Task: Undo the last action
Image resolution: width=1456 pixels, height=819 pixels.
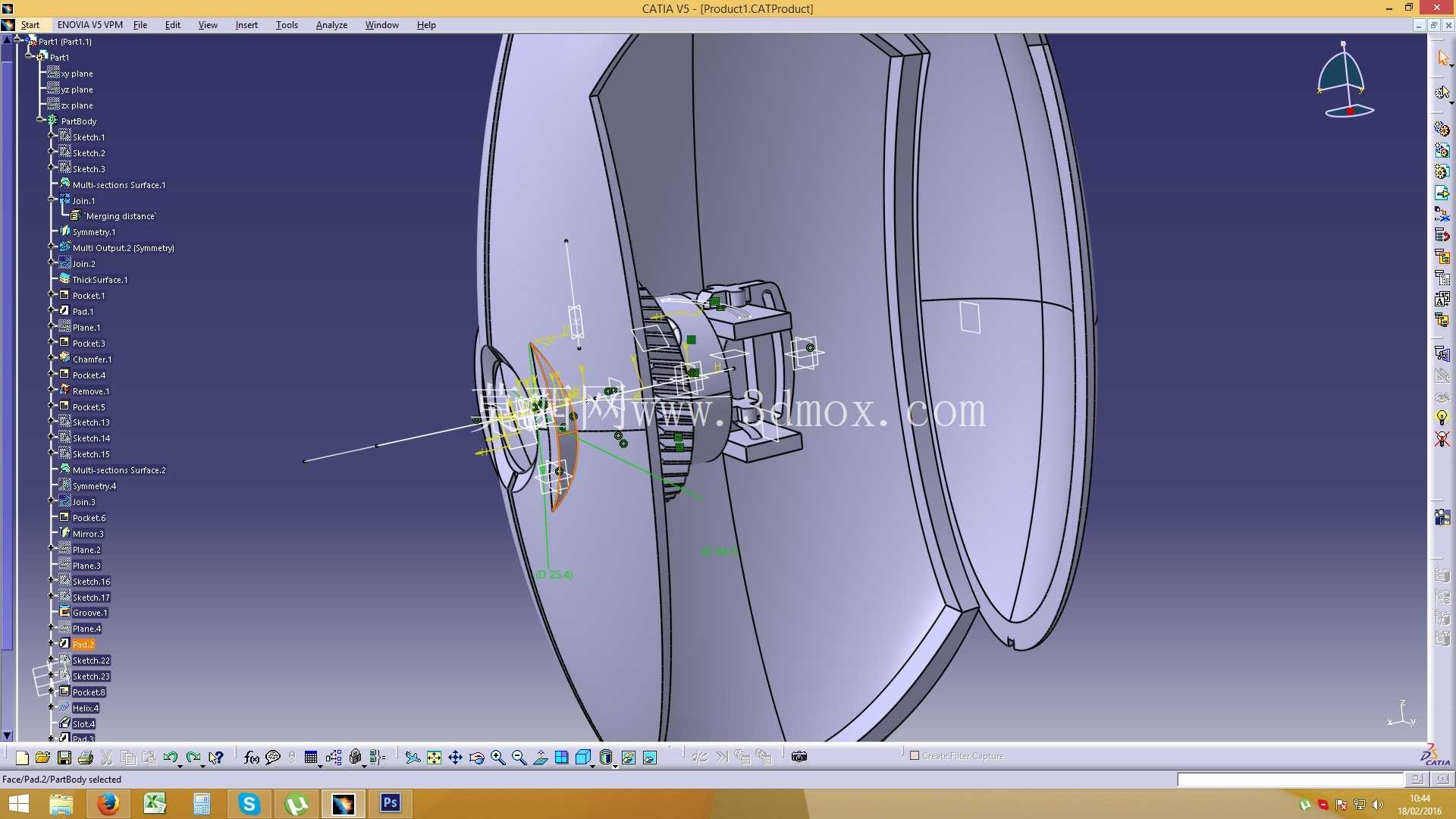Action: pos(170,757)
